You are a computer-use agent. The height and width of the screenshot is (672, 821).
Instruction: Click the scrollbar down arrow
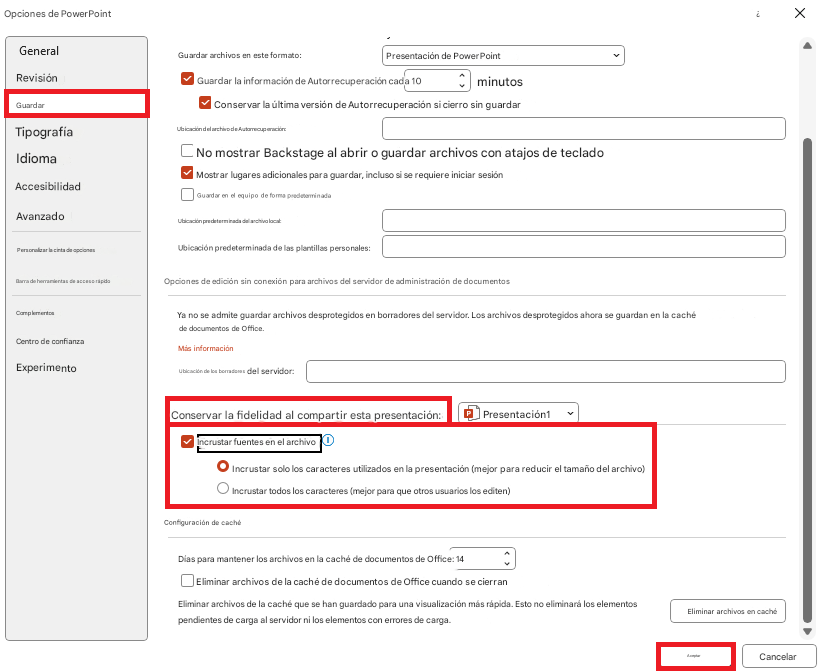click(x=807, y=632)
